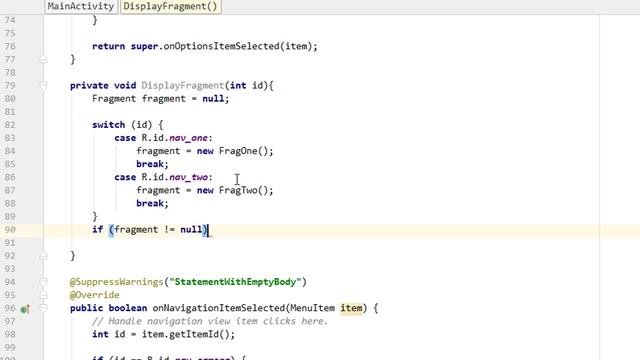This screenshot has height=360, width=640.
Task: Click 'private void' on line 79
Action: (x=103, y=85)
